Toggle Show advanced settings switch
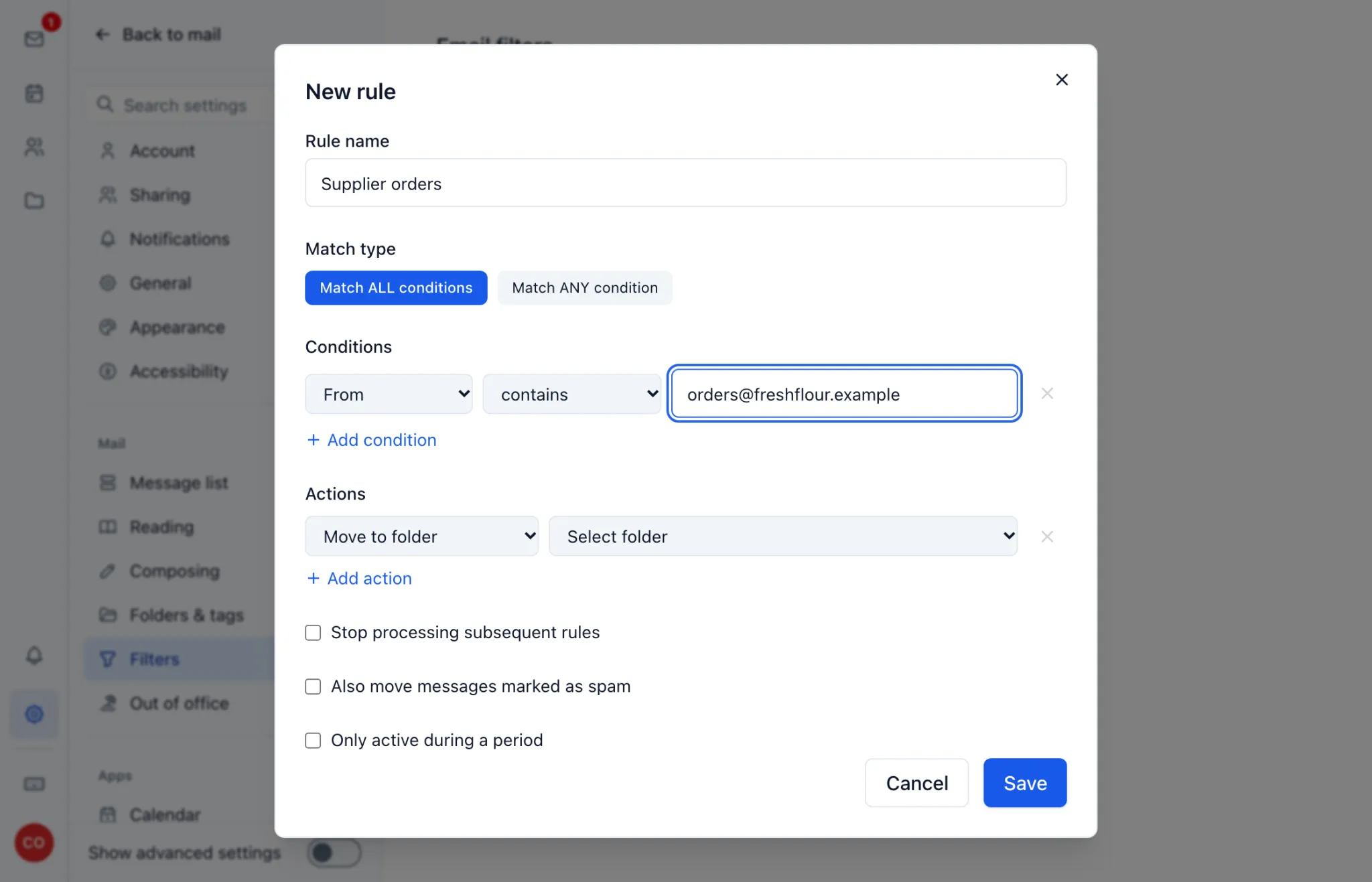This screenshot has height=882, width=1372. (x=334, y=853)
